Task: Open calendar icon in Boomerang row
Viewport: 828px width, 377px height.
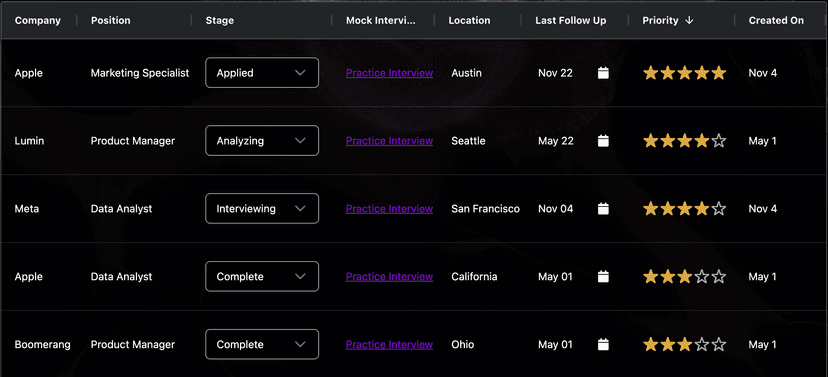Action: [x=603, y=345]
